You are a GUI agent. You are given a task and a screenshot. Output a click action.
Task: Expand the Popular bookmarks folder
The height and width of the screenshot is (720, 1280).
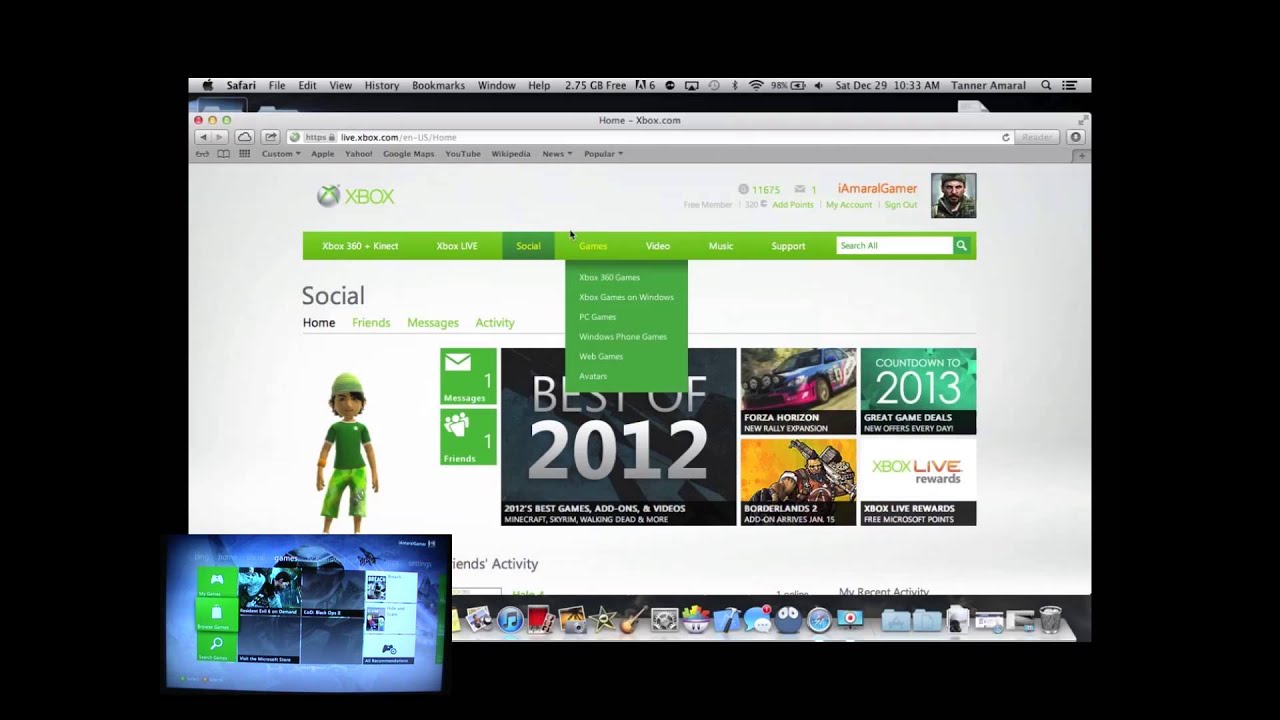coord(603,154)
